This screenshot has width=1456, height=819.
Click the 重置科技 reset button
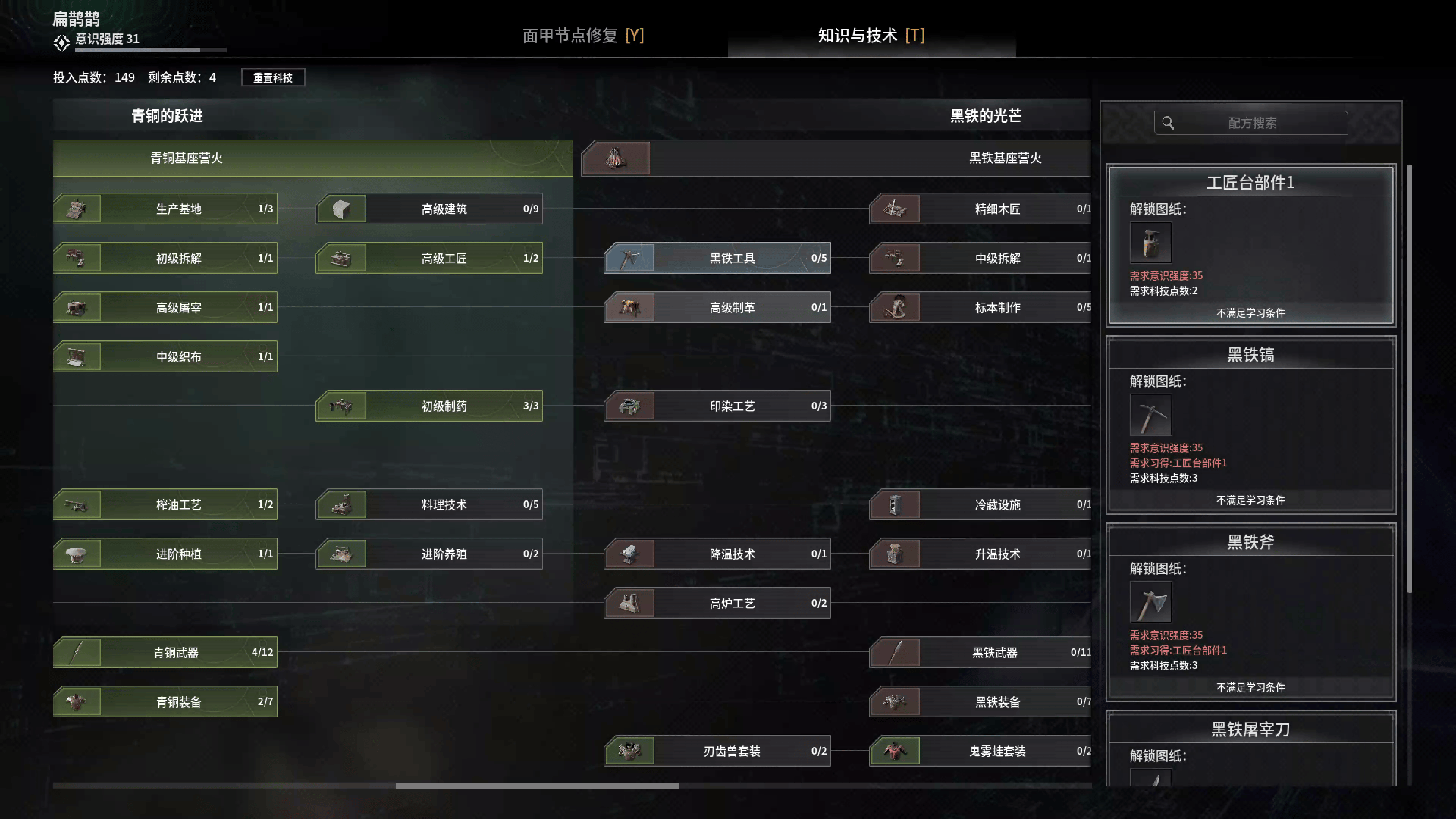tap(273, 77)
